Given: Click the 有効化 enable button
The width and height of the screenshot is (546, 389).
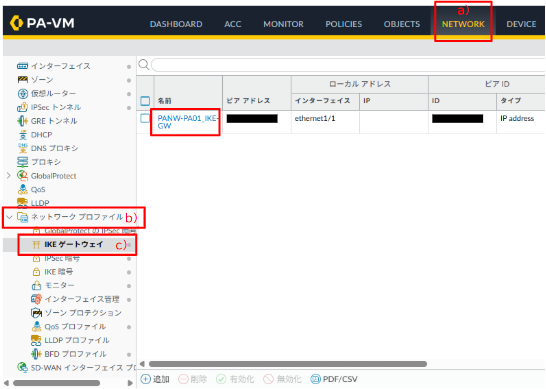Looking at the screenshot, I should click(x=235, y=379).
